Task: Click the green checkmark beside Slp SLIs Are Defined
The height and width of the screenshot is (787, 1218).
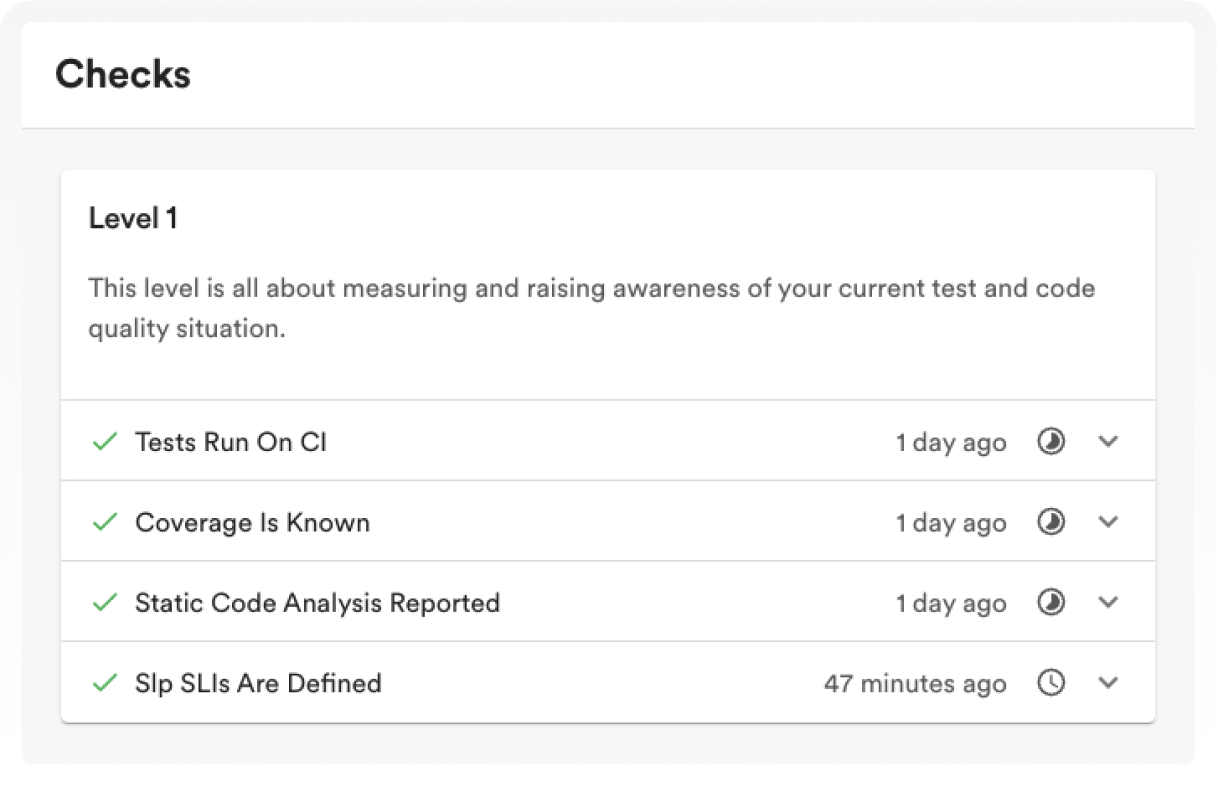Action: [x=105, y=683]
